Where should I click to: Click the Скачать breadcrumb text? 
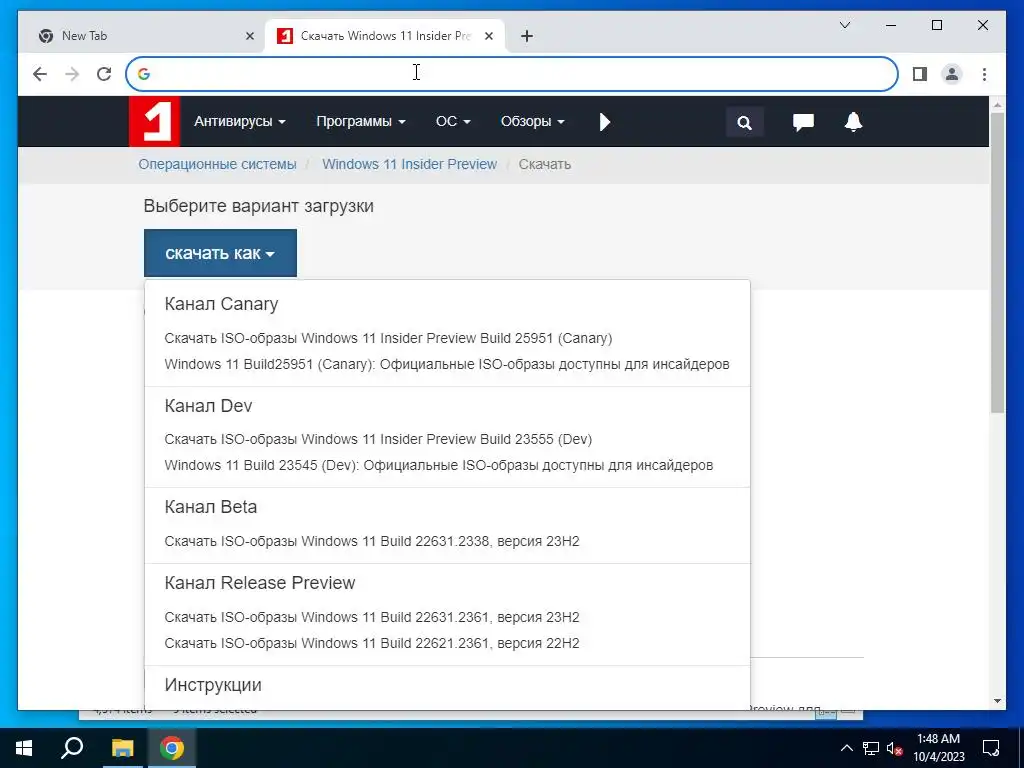tap(545, 165)
